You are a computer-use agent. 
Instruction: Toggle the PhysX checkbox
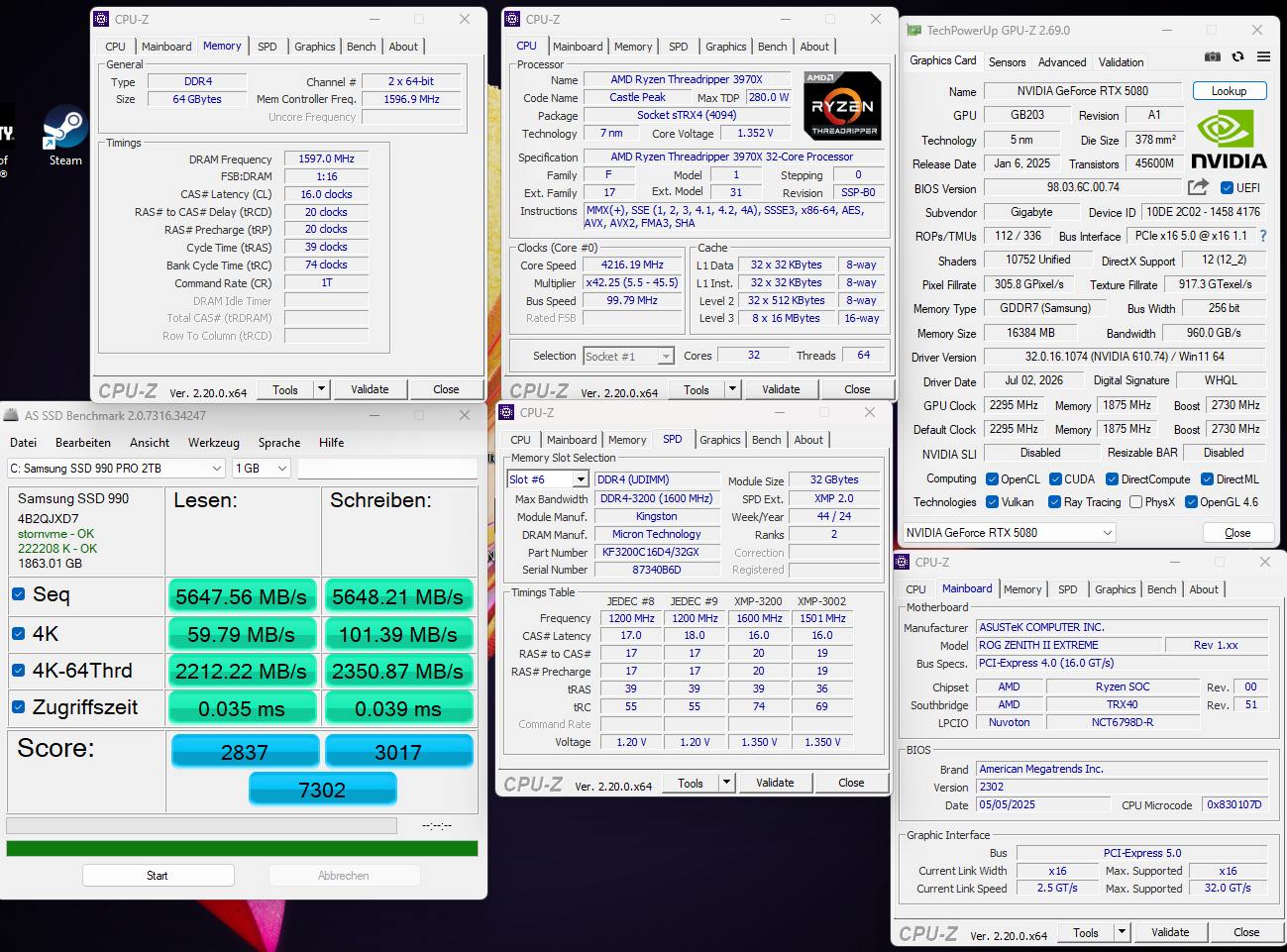pos(1135,502)
